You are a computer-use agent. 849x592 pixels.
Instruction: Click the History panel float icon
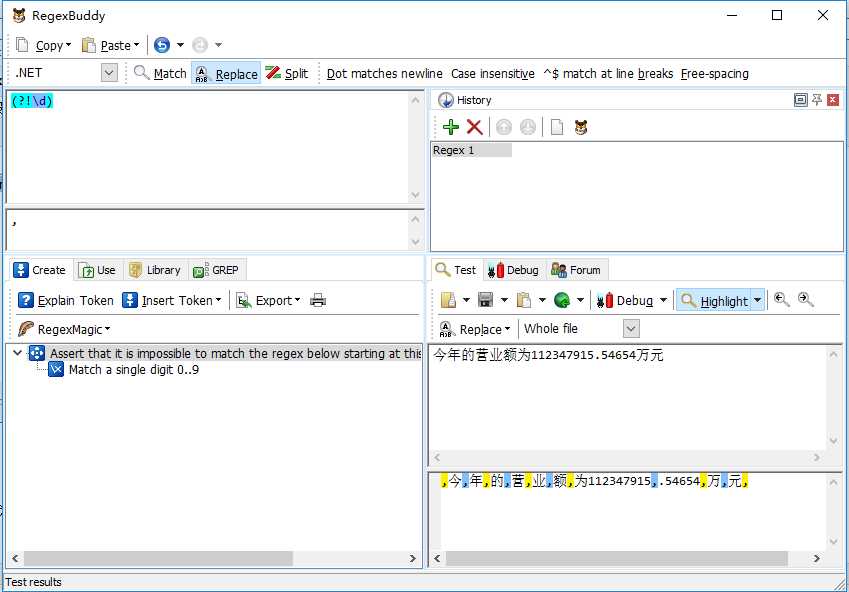pos(800,100)
